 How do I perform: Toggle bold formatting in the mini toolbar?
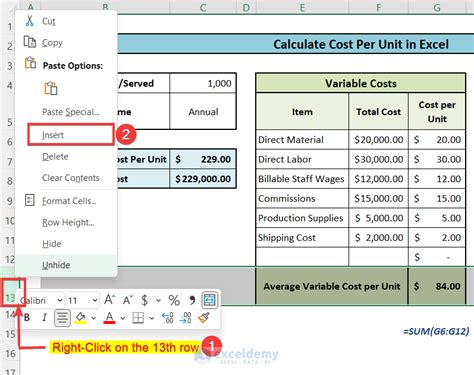(x=27, y=318)
